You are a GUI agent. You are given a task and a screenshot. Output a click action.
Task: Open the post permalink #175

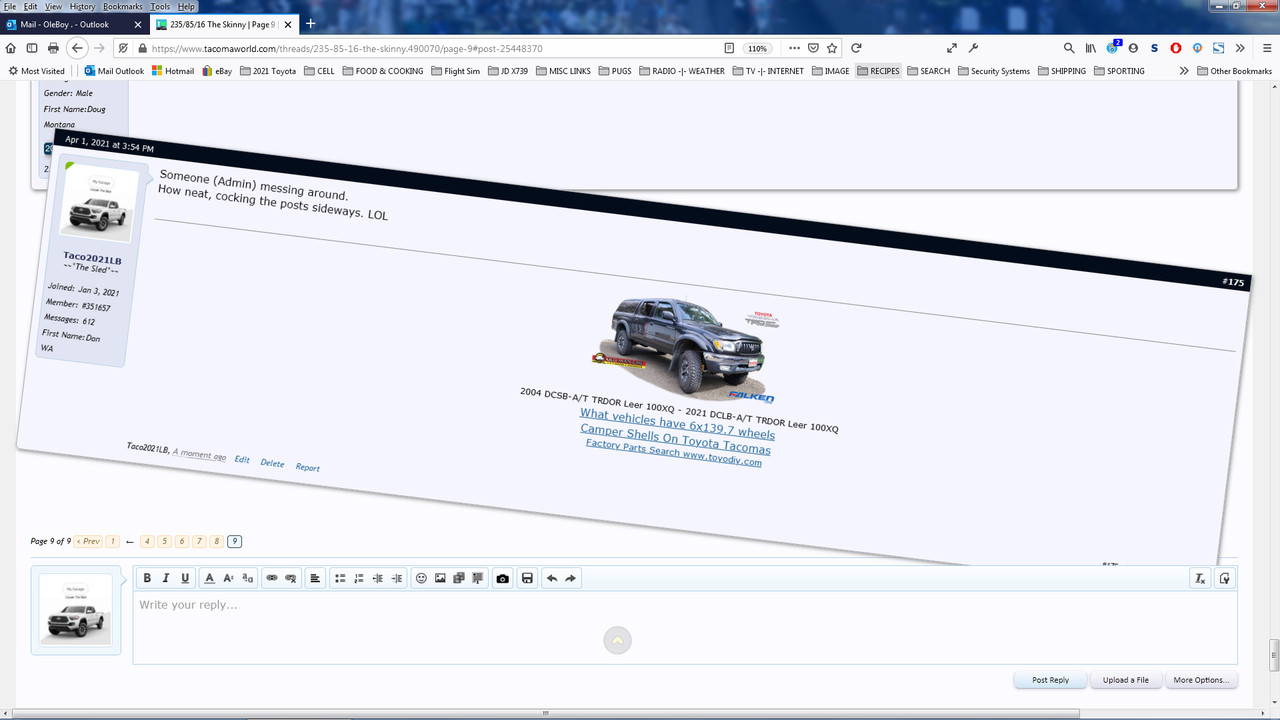pos(1233,282)
